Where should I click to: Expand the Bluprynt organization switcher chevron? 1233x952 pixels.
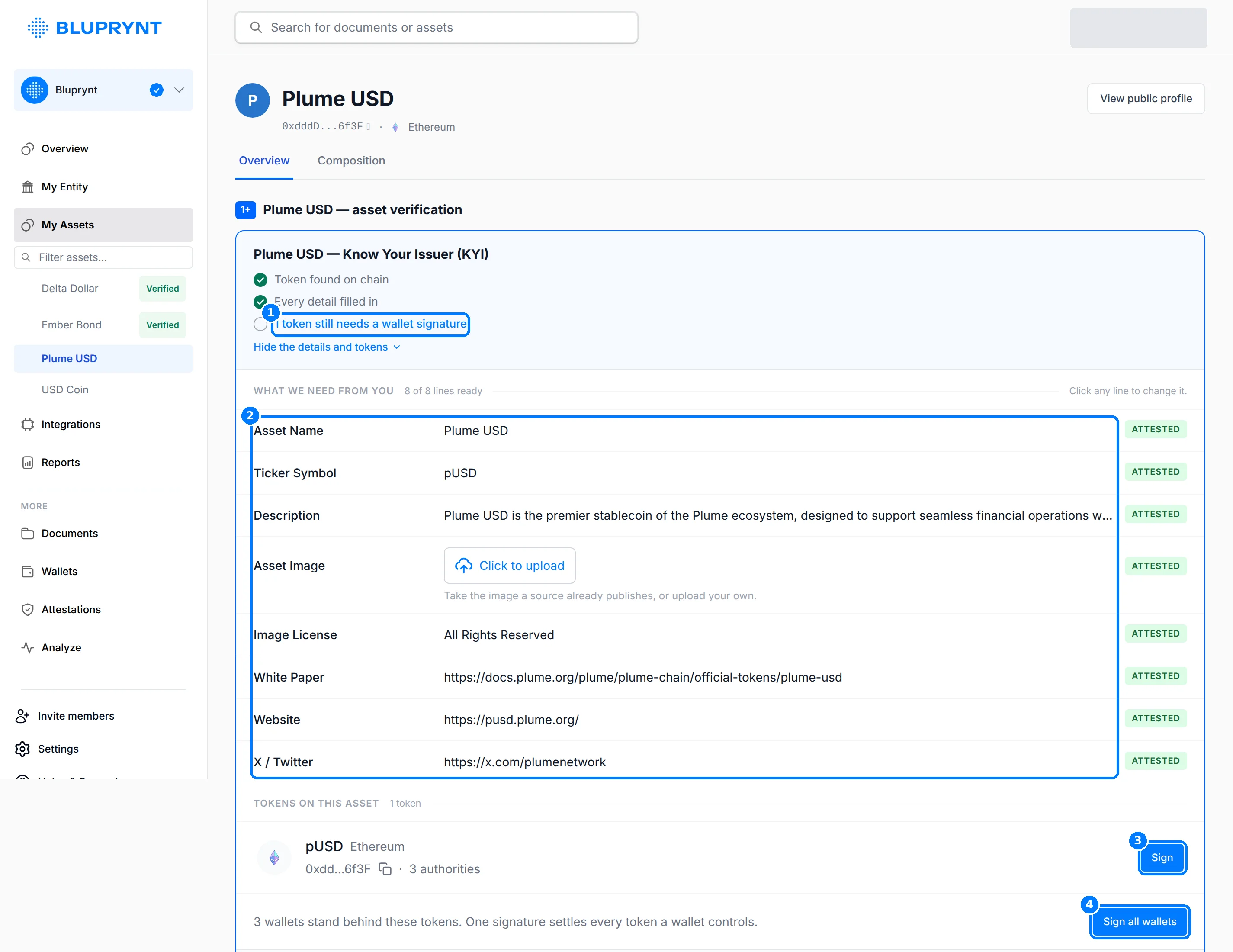point(179,90)
